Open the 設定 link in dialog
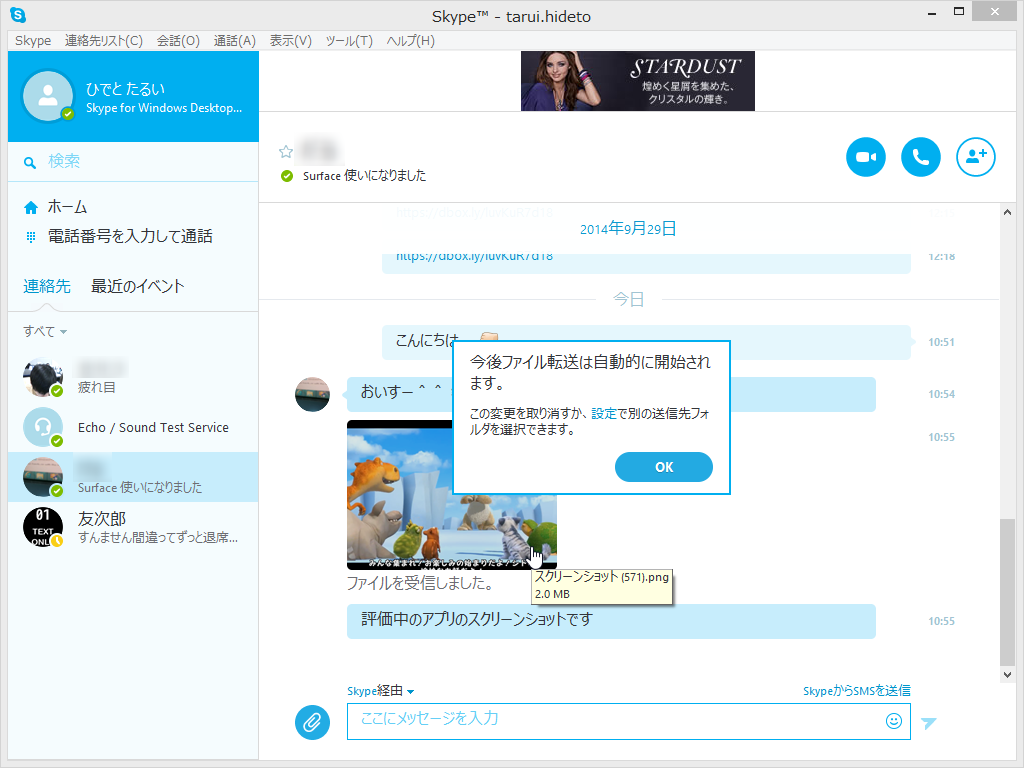1024x768 pixels. [x=604, y=413]
